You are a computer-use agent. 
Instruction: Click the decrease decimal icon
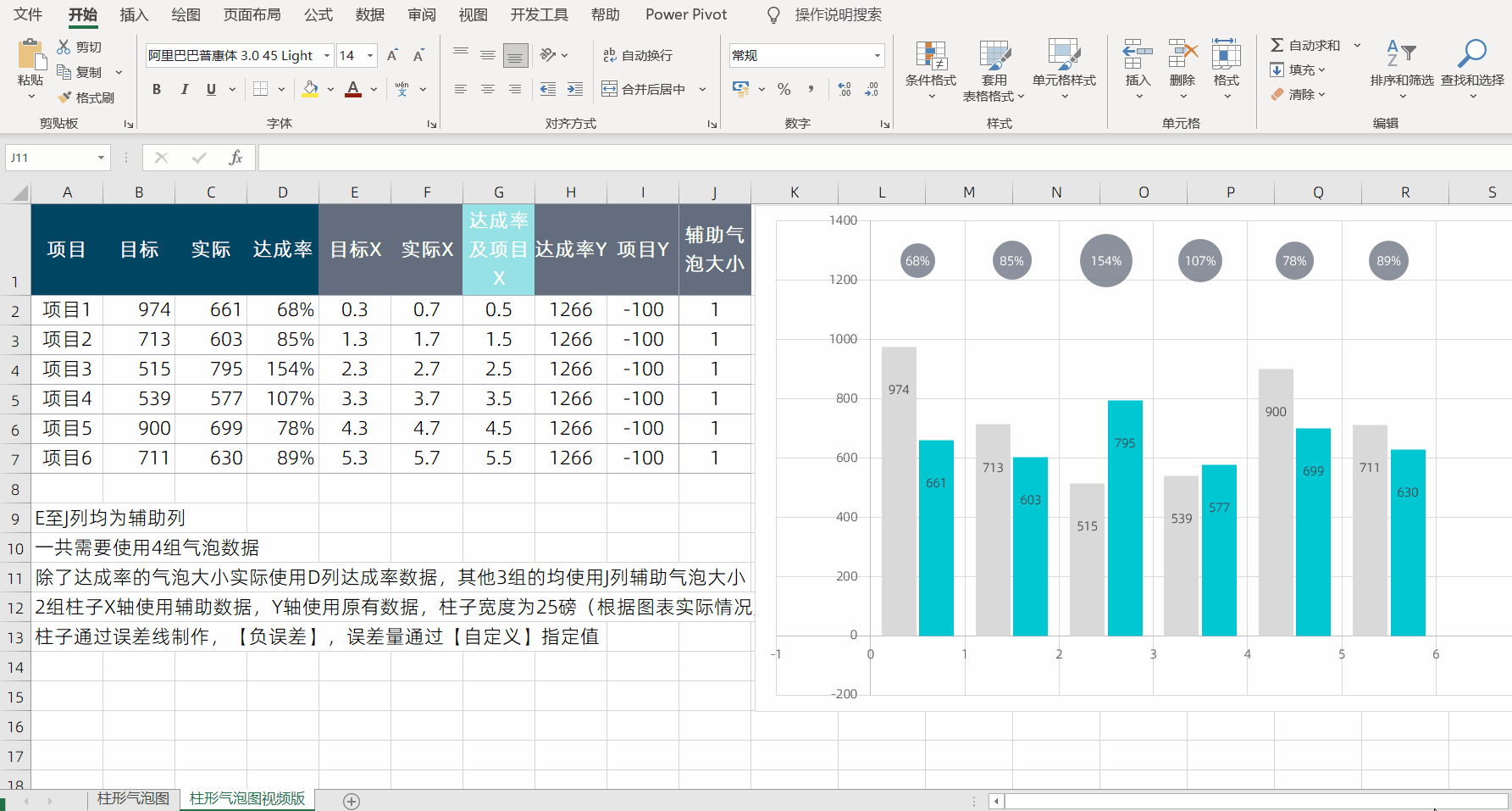[x=872, y=89]
